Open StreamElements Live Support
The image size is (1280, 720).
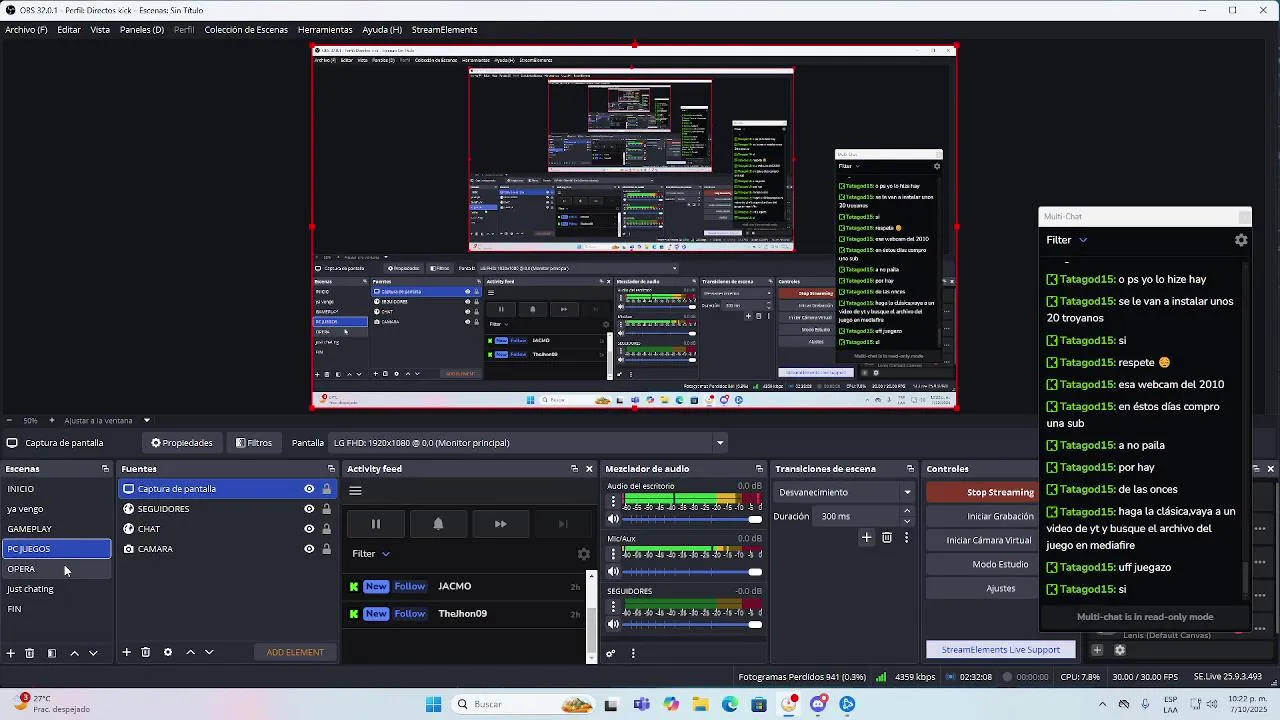point(1000,650)
